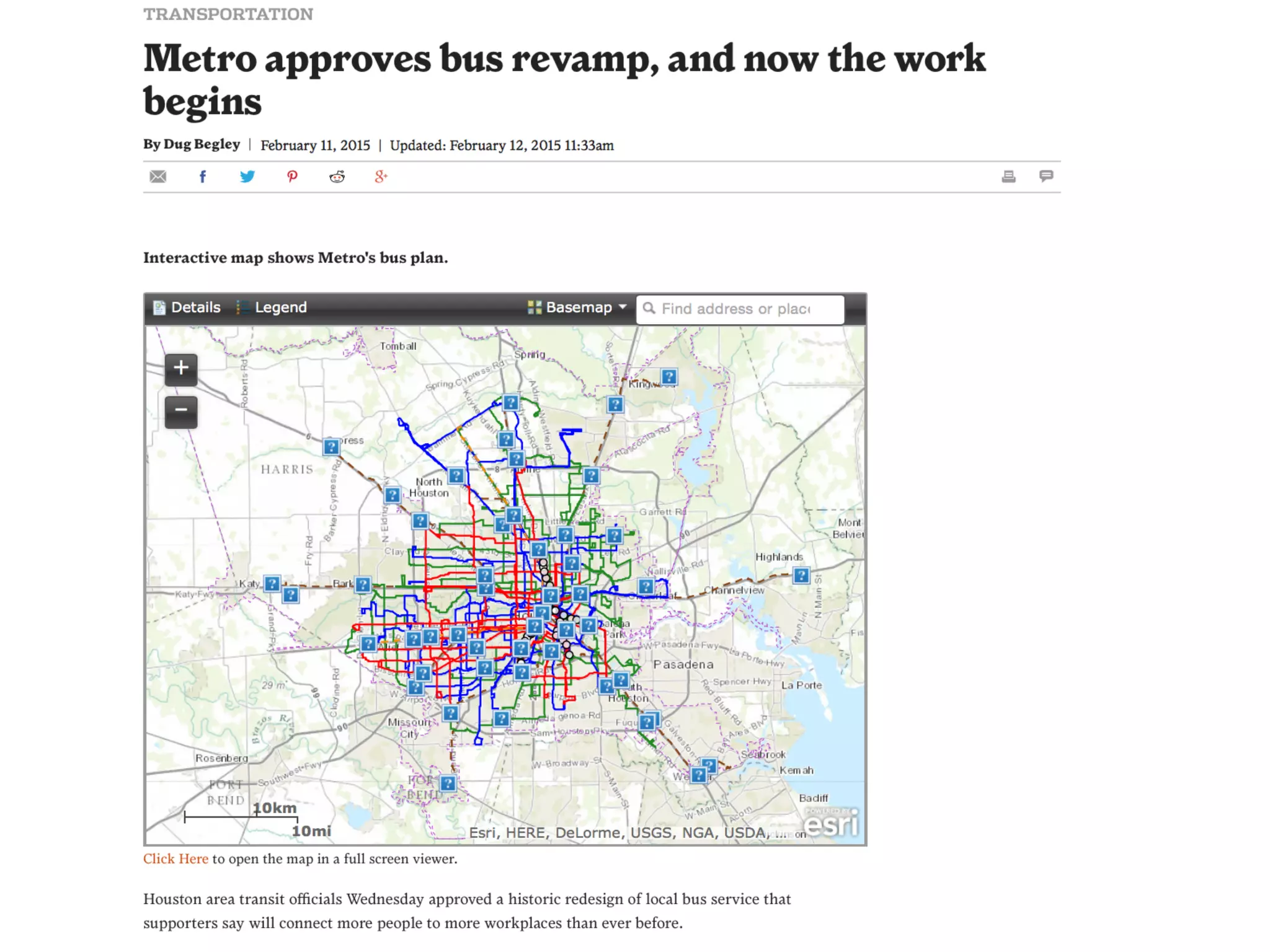The image size is (1270, 952).
Task: Open the Click Here full screen link
Action: point(175,858)
